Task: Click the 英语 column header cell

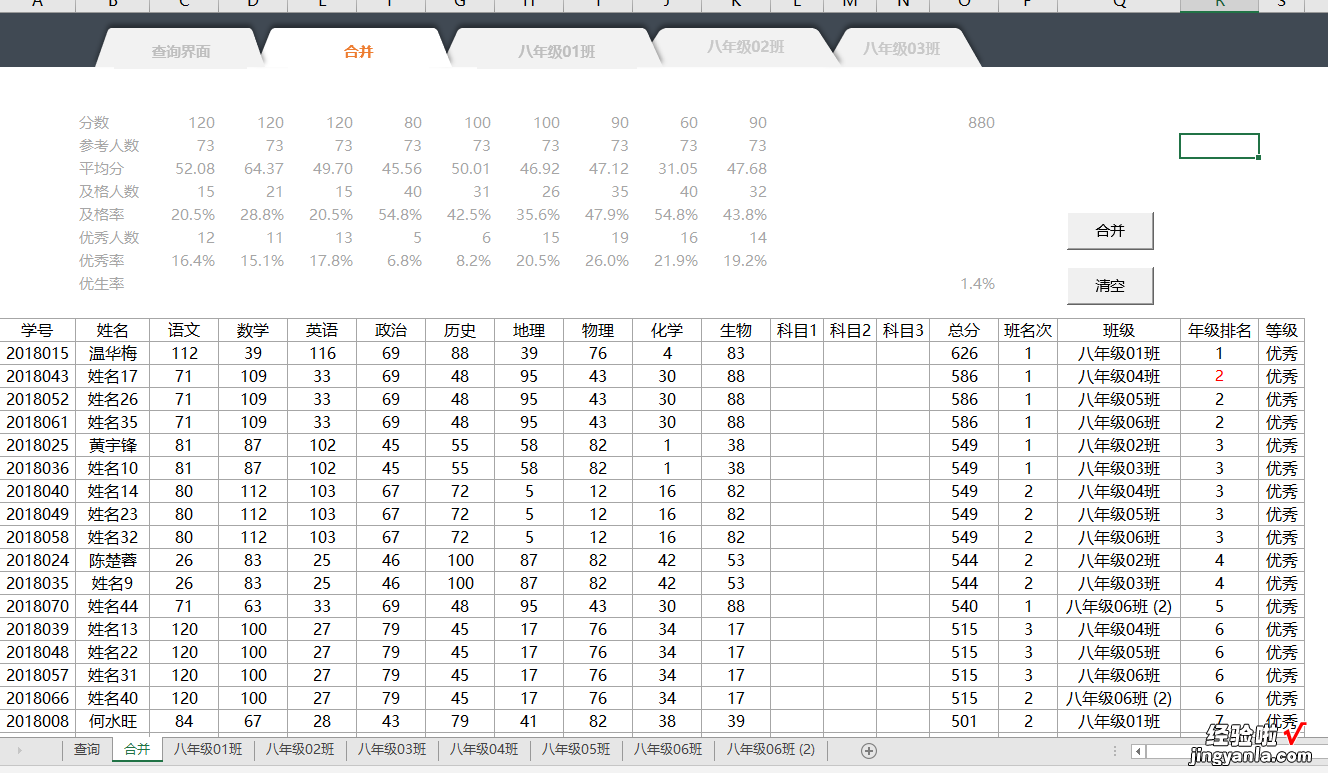Action: tap(322, 330)
